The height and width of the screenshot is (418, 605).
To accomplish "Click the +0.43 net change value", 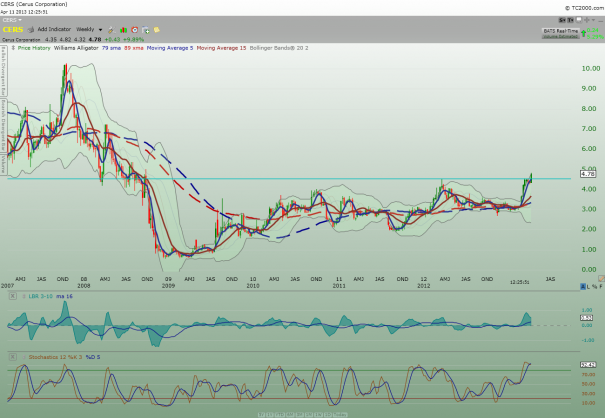I will [x=112, y=39].
